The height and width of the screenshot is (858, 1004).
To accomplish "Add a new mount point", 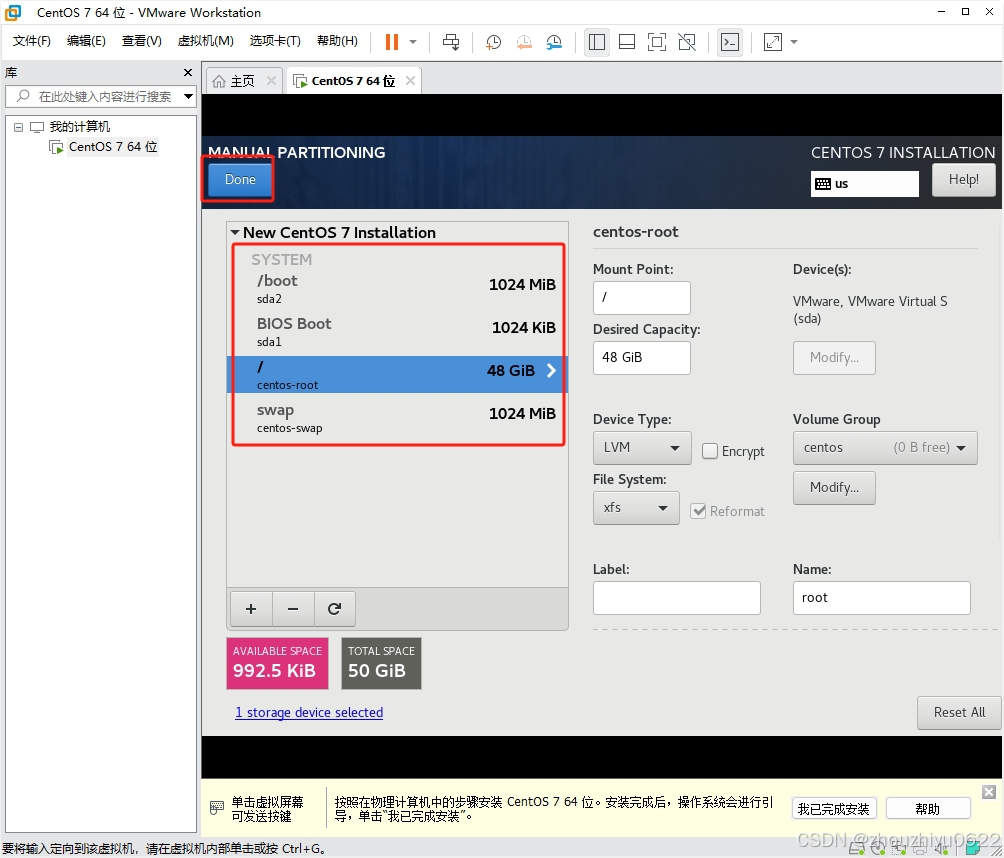I will pos(251,609).
